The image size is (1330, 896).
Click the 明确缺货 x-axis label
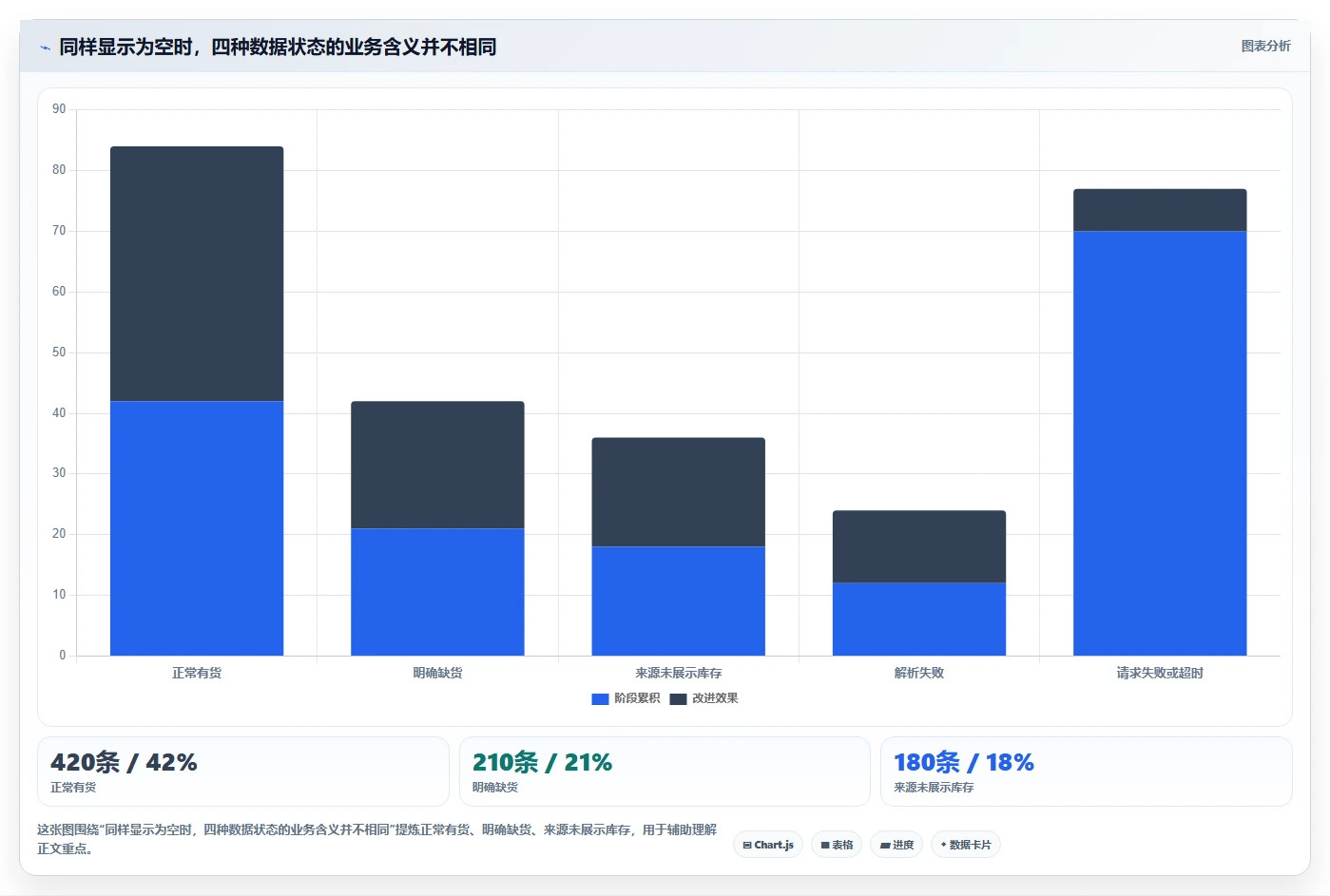pos(437,673)
